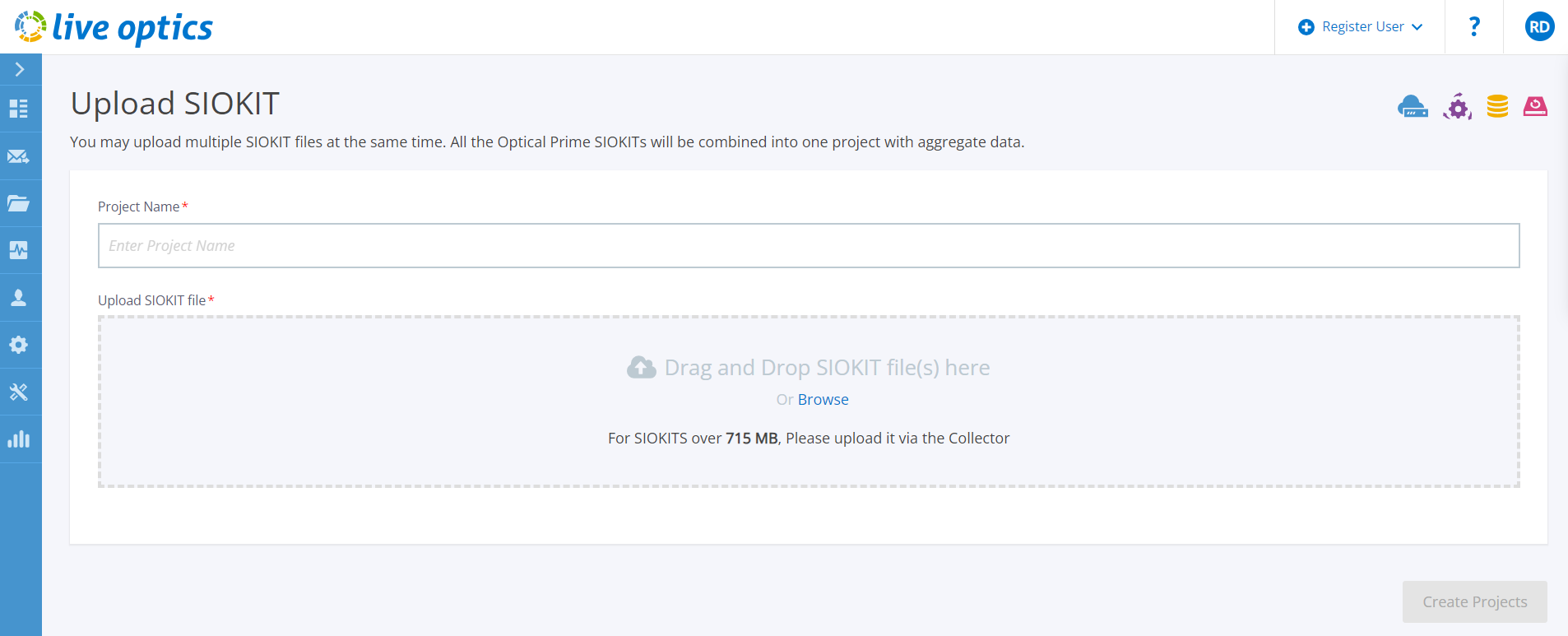1568x636 pixels.
Task: Click the yellow database stack icon
Action: pos(1497,106)
